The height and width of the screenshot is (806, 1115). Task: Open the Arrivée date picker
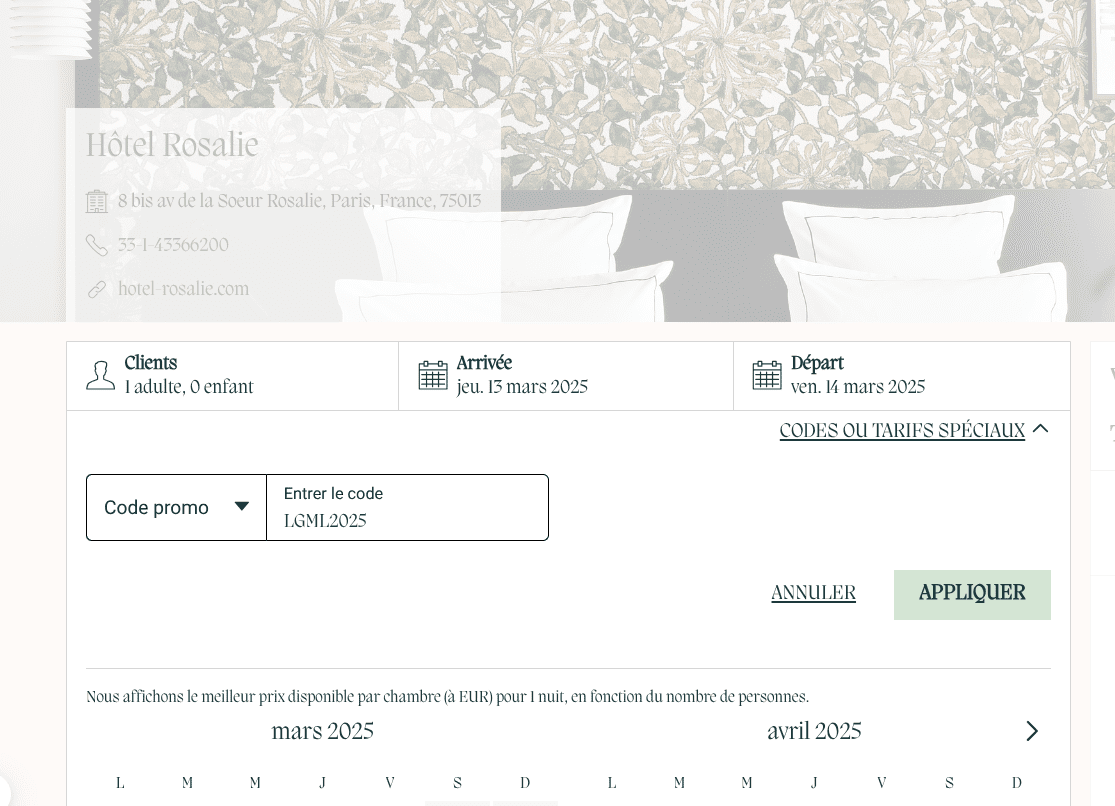coord(566,376)
